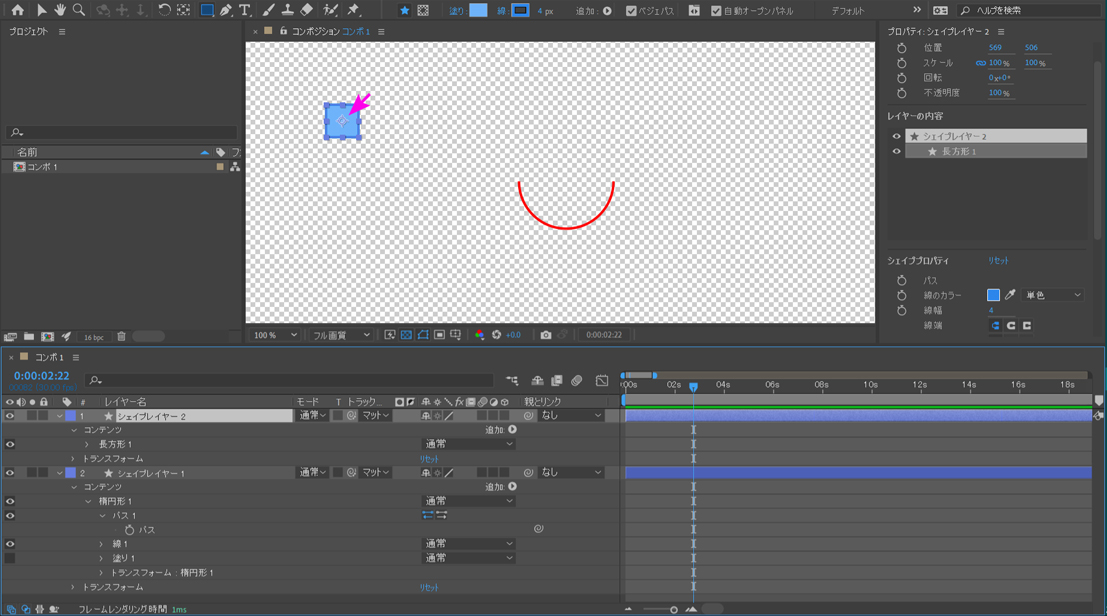Click the Home icon
The height and width of the screenshot is (616, 1107).
tap(17, 10)
